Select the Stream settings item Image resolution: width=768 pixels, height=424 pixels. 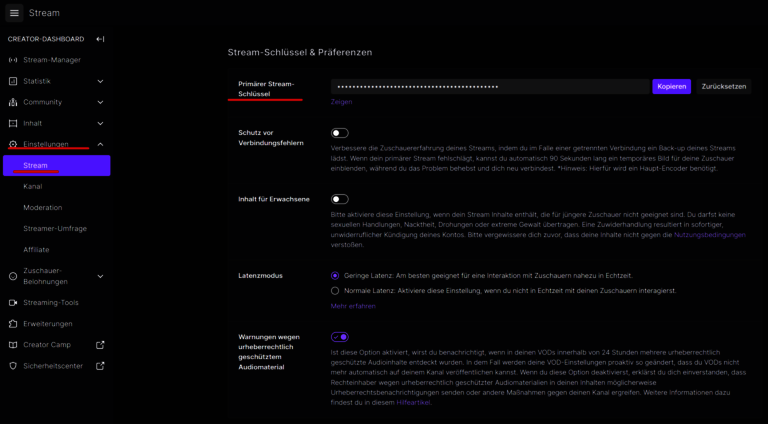(56, 165)
